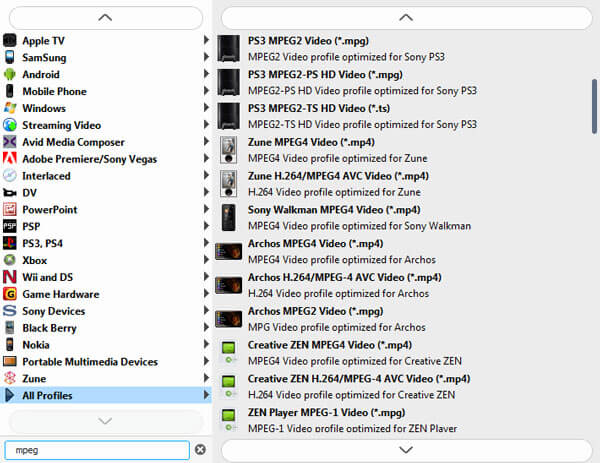Image resolution: width=600 pixels, height=463 pixels.
Task: Click the Xbox sphere icon
Action: pyautogui.click(x=10, y=260)
